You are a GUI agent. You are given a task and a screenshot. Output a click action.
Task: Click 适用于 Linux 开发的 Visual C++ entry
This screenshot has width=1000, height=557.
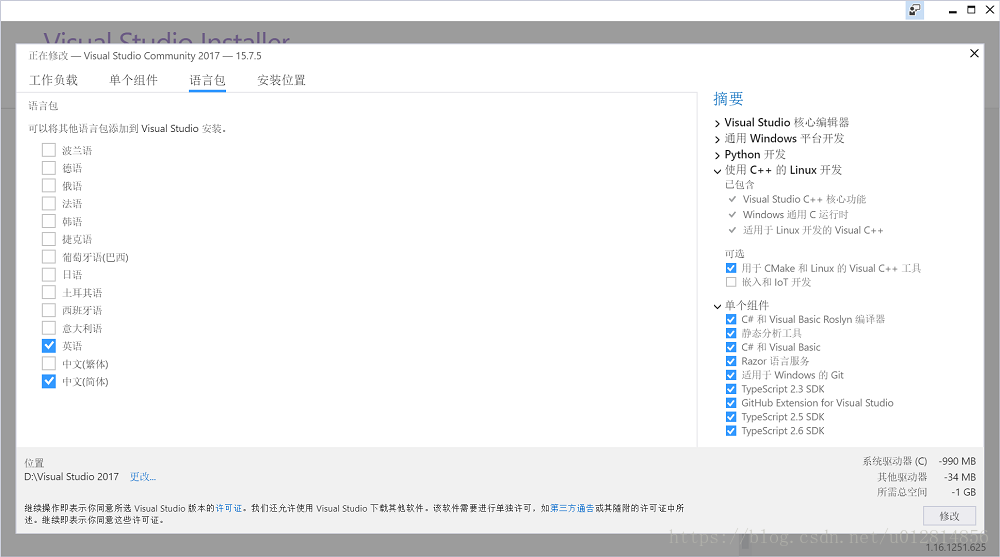[812, 230]
